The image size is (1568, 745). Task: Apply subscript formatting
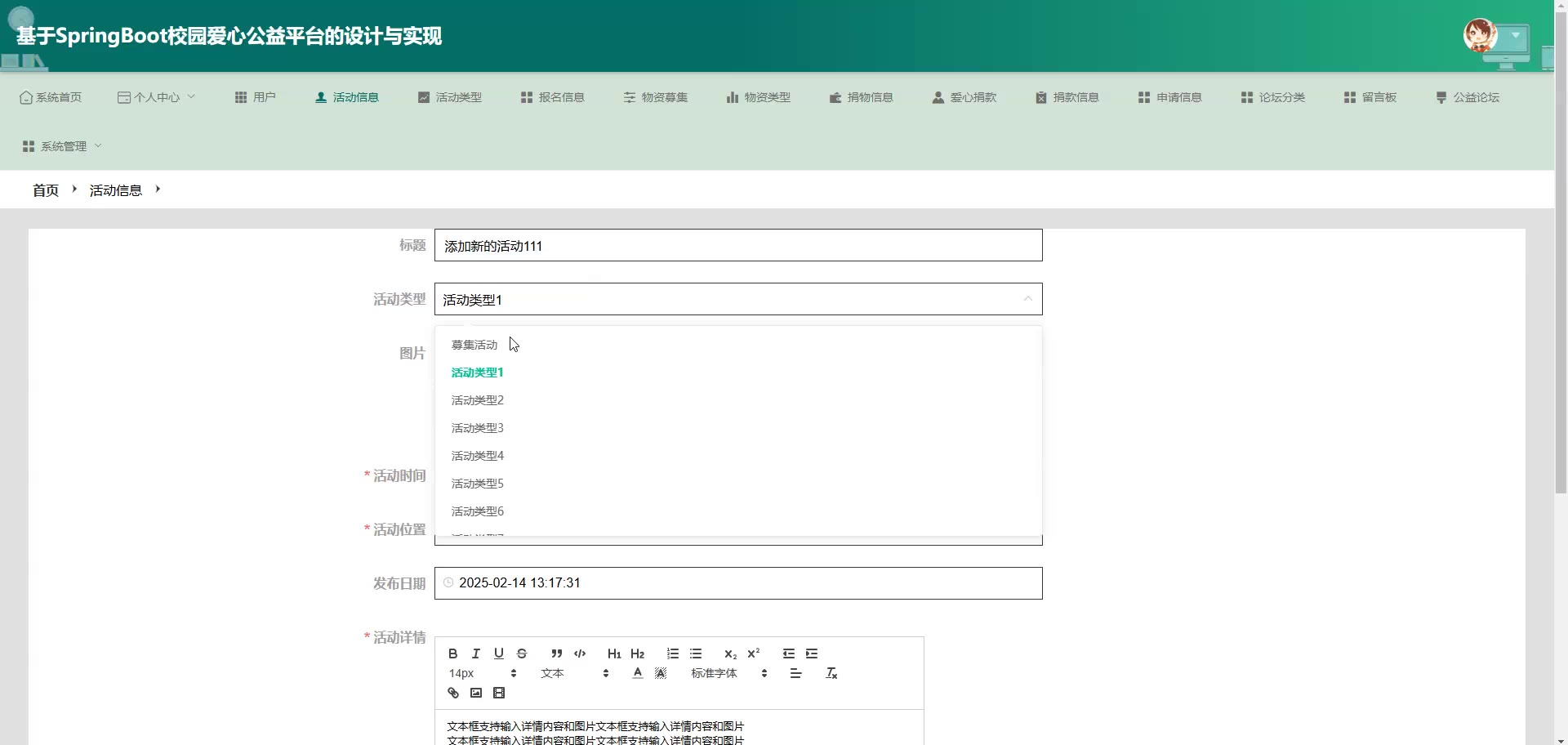[730, 654]
